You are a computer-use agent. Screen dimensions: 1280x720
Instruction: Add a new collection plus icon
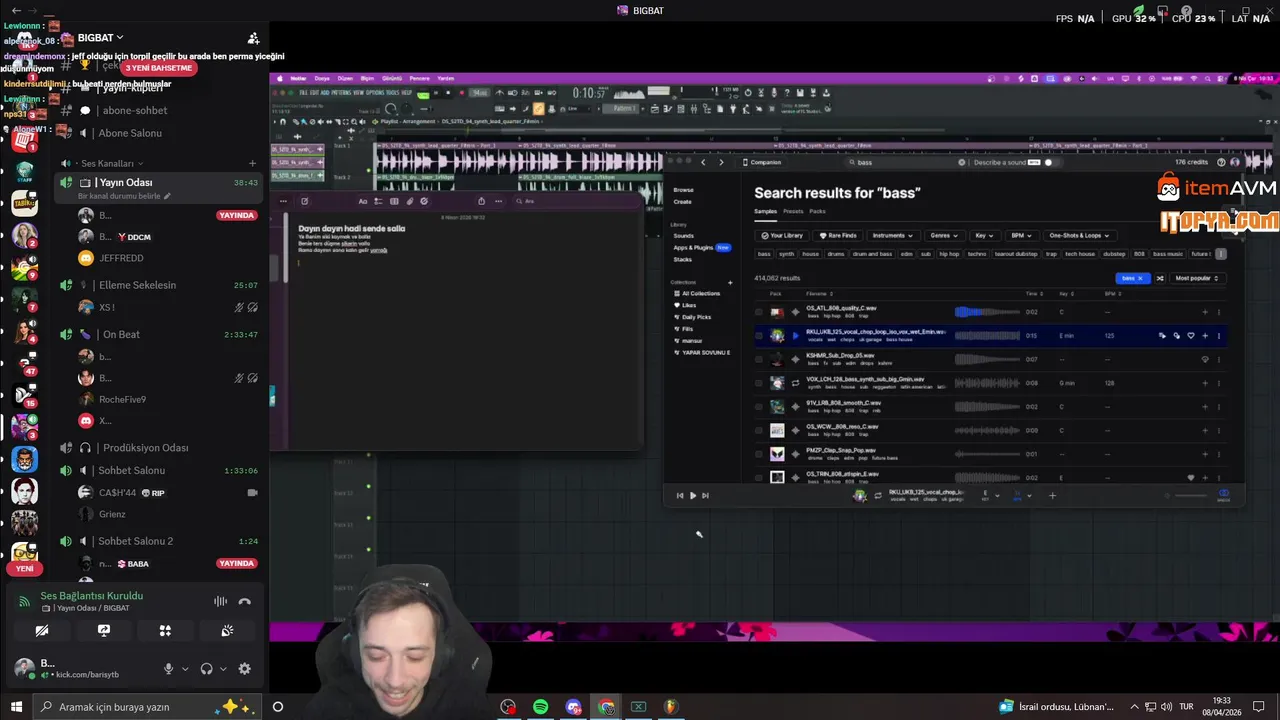[730, 283]
